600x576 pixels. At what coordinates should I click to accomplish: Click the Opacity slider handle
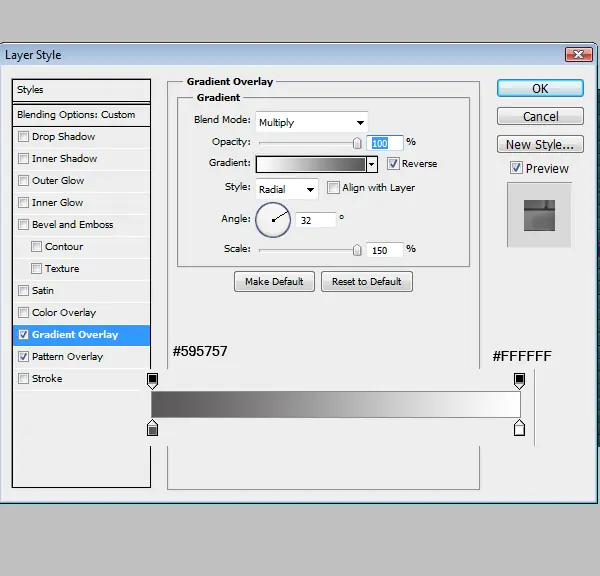357,143
